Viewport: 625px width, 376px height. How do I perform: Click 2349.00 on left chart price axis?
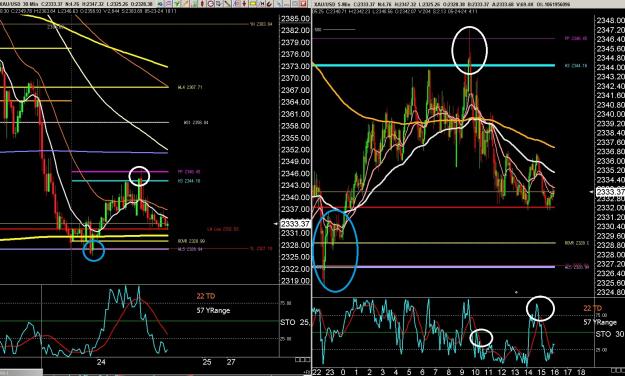295,161
